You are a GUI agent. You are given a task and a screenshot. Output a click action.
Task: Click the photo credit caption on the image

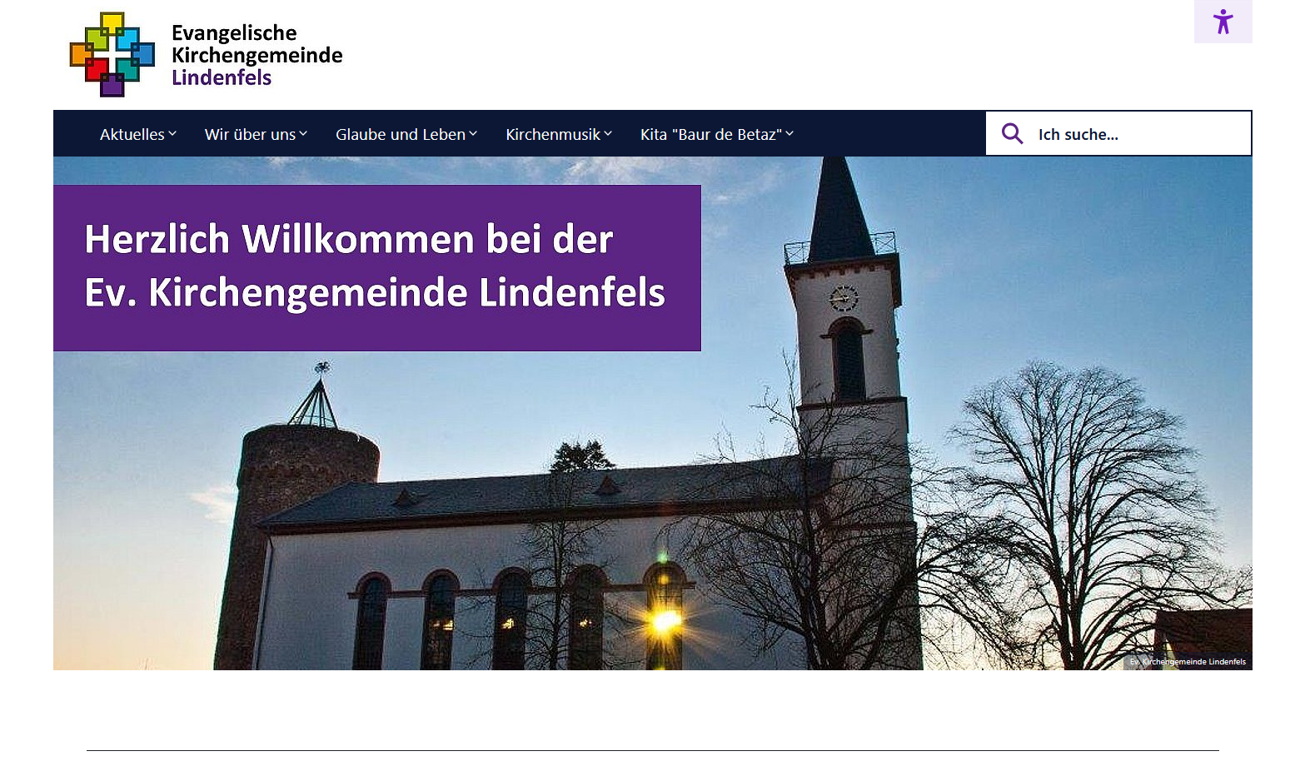point(1187,662)
